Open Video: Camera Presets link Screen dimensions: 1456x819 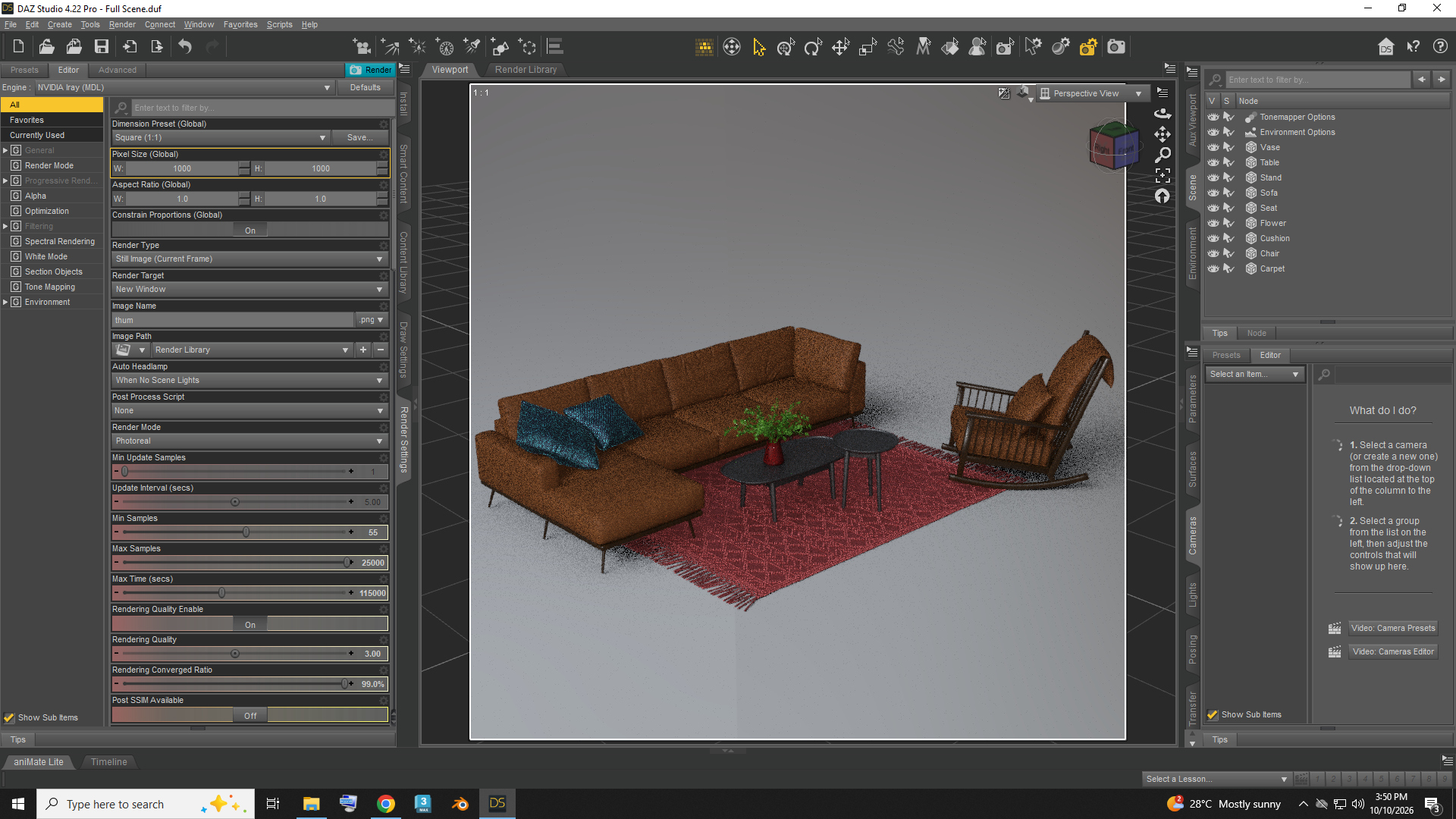tap(1393, 628)
